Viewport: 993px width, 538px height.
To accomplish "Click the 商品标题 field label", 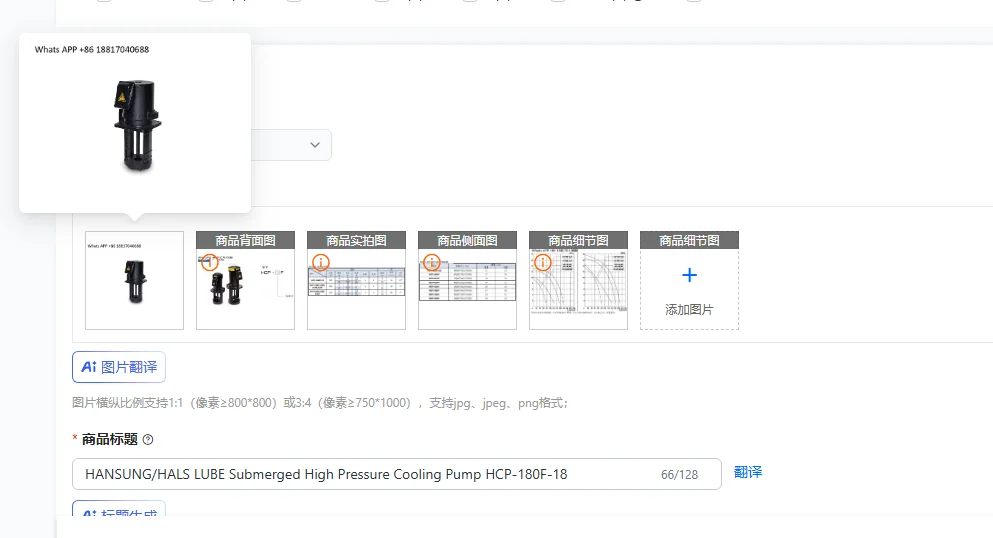I will 110,439.
